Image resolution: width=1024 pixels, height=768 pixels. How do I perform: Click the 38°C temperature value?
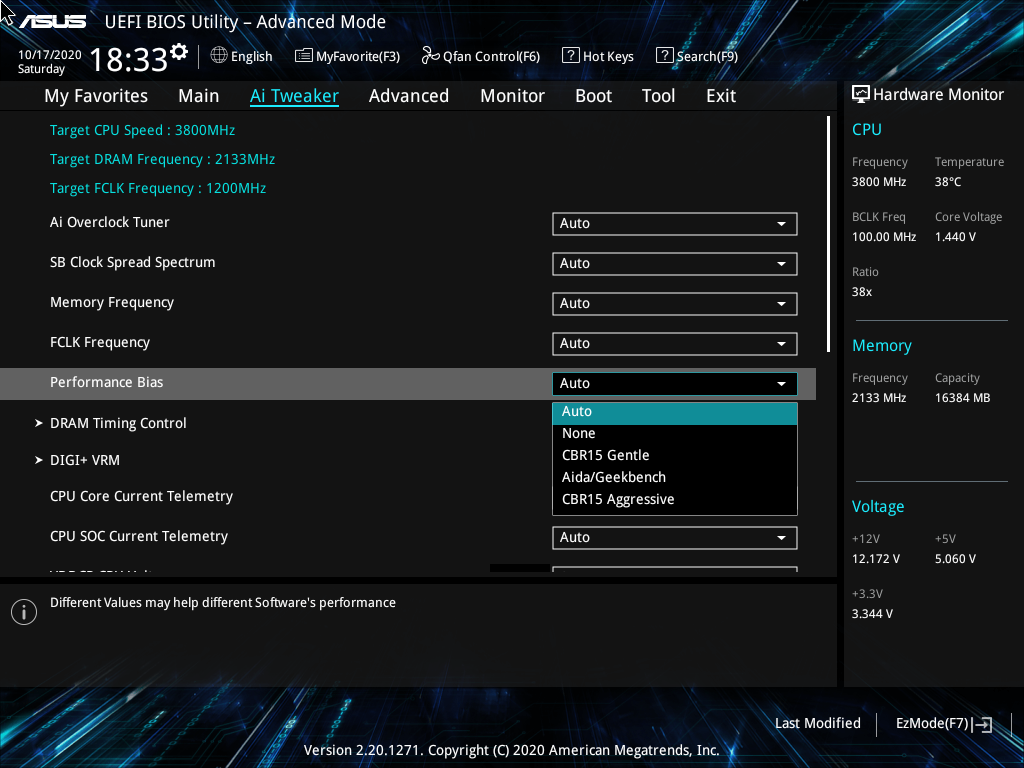pyautogui.click(x=948, y=182)
